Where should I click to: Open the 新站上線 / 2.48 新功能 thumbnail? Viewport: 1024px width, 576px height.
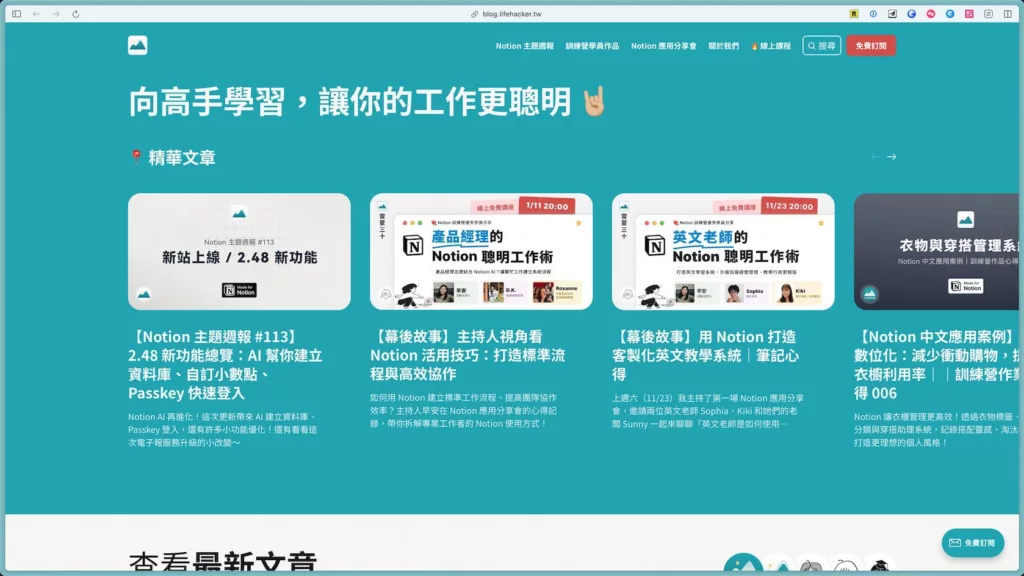coord(239,251)
